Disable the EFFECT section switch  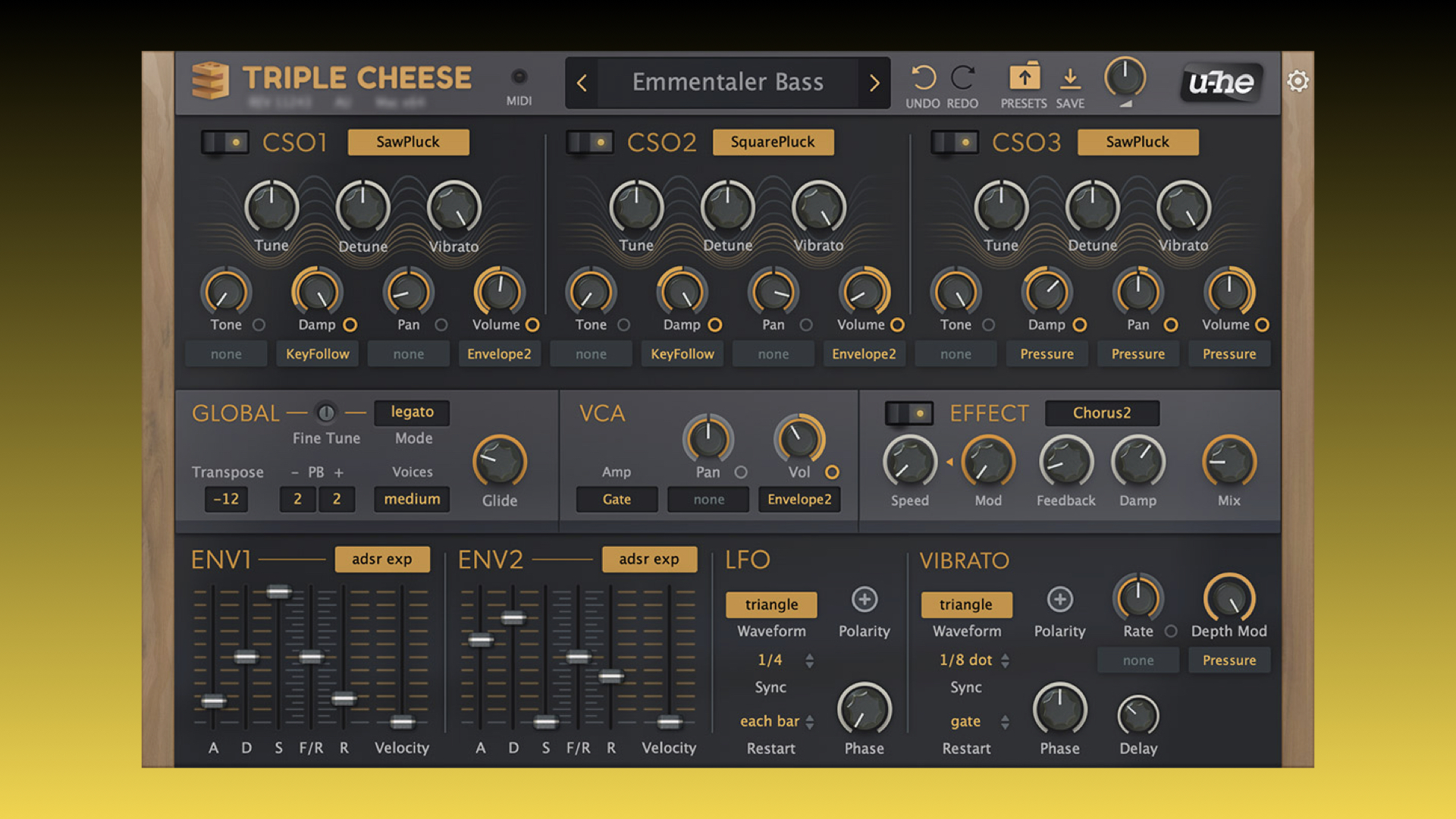coord(908,413)
